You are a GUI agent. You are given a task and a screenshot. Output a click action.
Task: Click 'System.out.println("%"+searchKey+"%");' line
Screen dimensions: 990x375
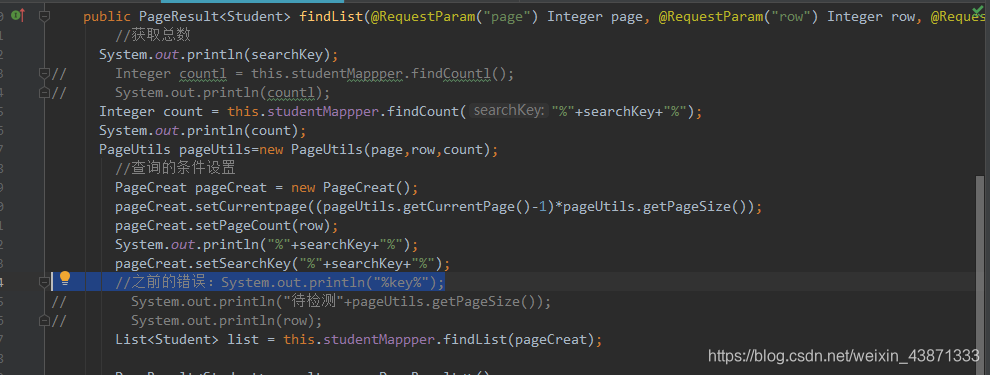(266, 244)
